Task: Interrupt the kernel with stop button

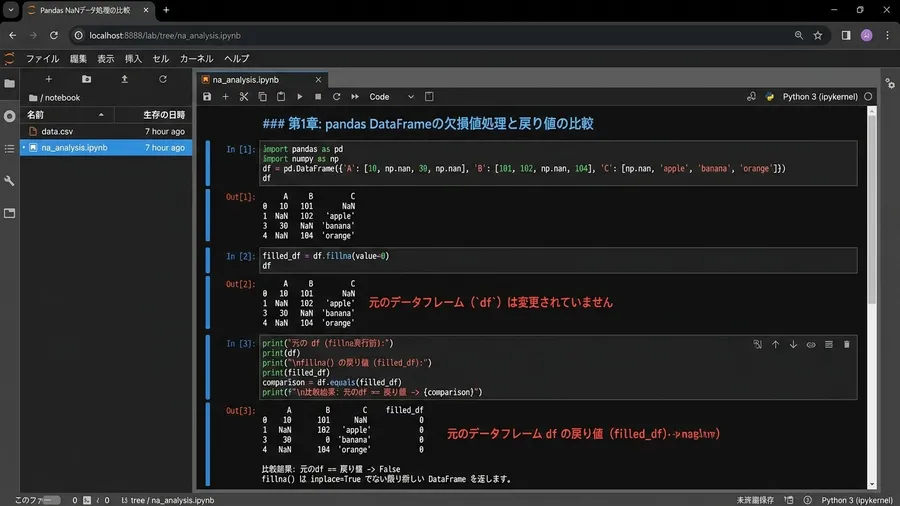Action: click(318, 96)
